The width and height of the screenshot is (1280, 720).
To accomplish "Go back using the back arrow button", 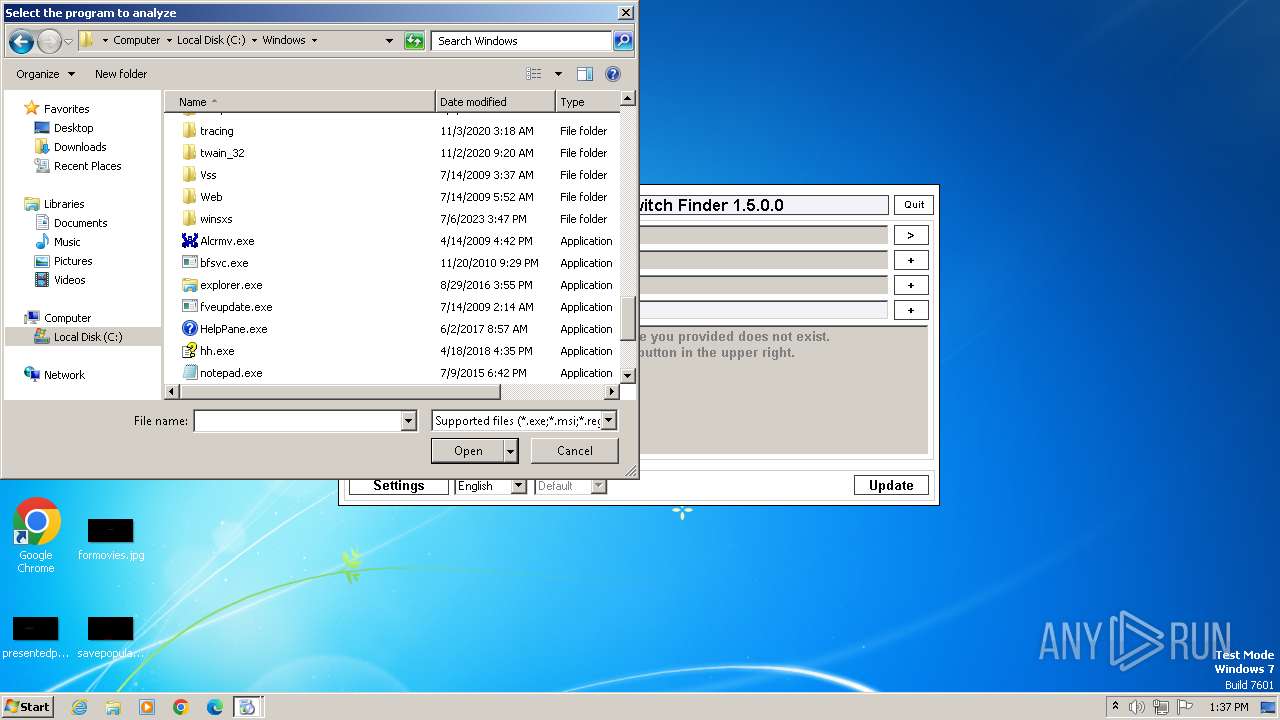I will click(21, 41).
